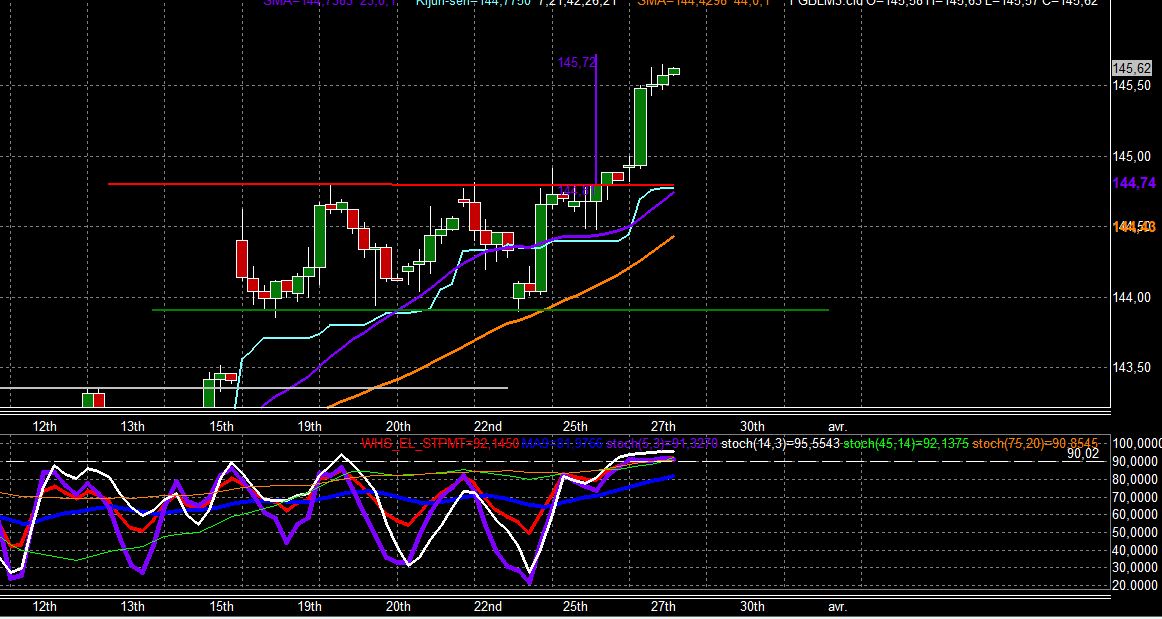This screenshot has width=1162, height=619.
Task: Click 20th on the price chart date axis
Action: [x=398, y=426]
